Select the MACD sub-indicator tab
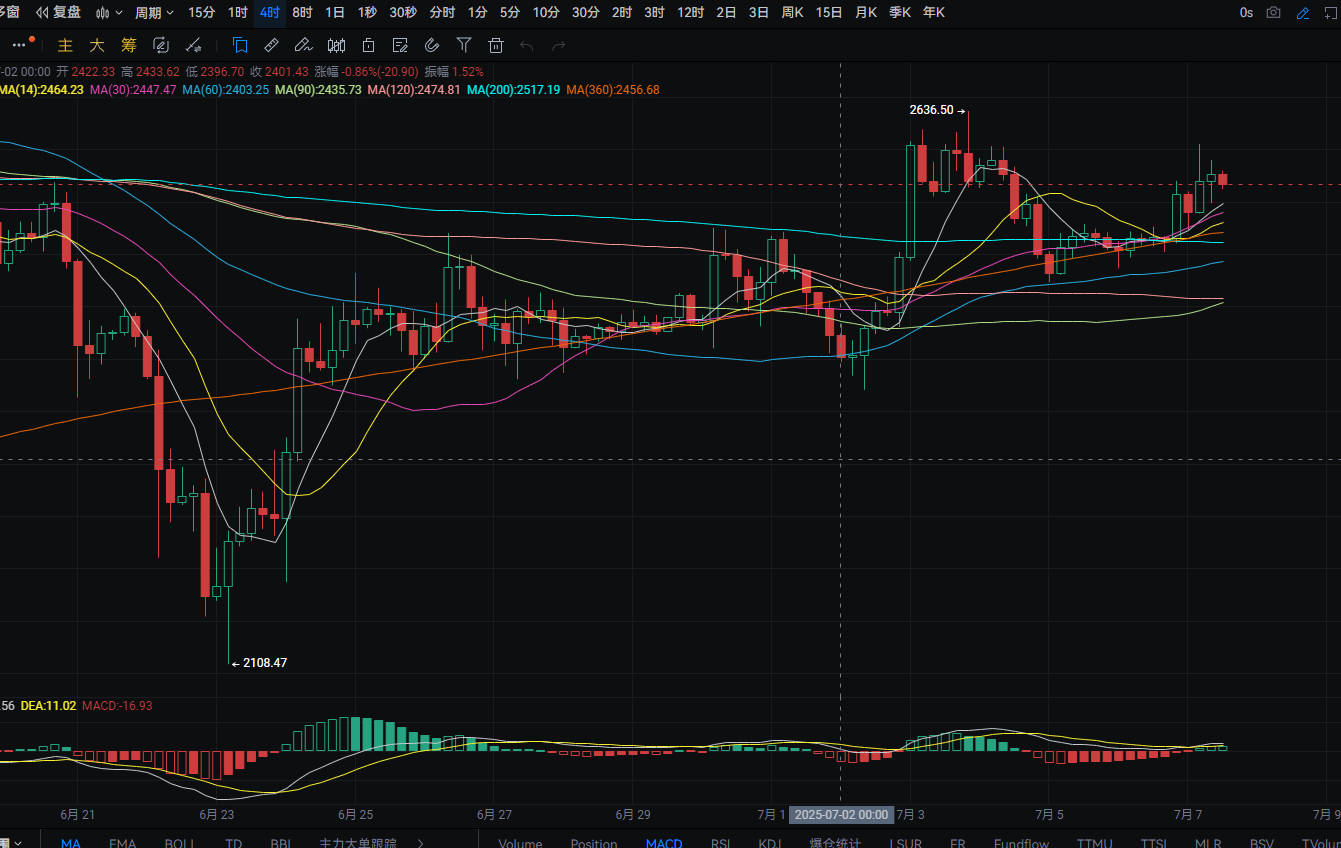1341x848 pixels. (x=664, y=843)
